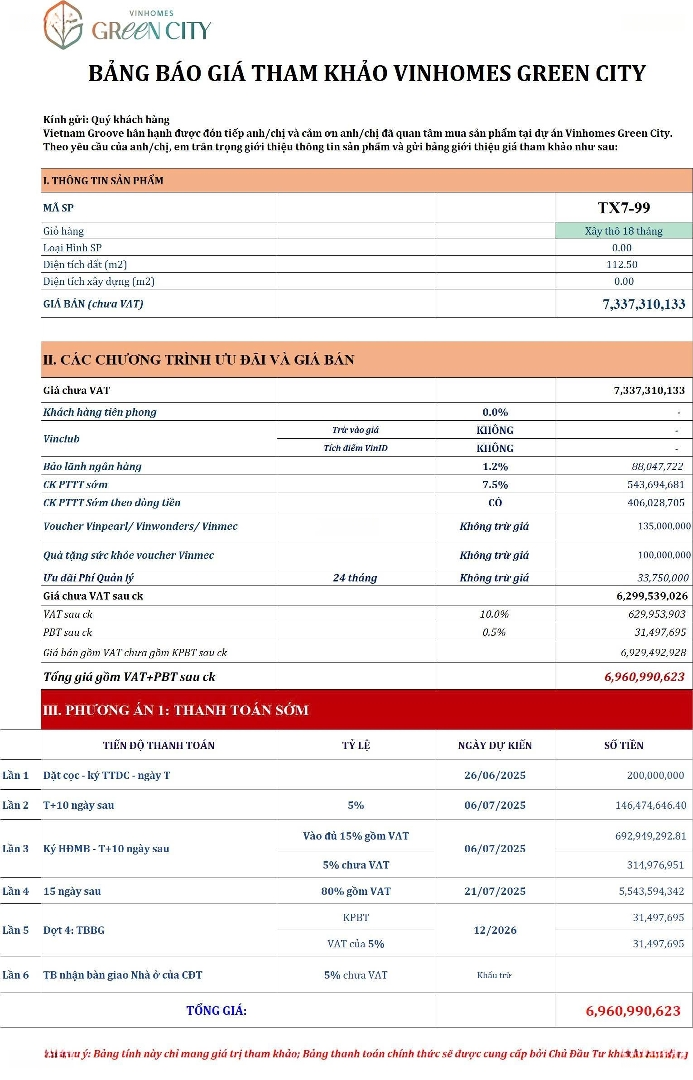693x1080 pixels.
Task: Click the 1.2% bank guarantee rate cell
Action: [495, 466]
